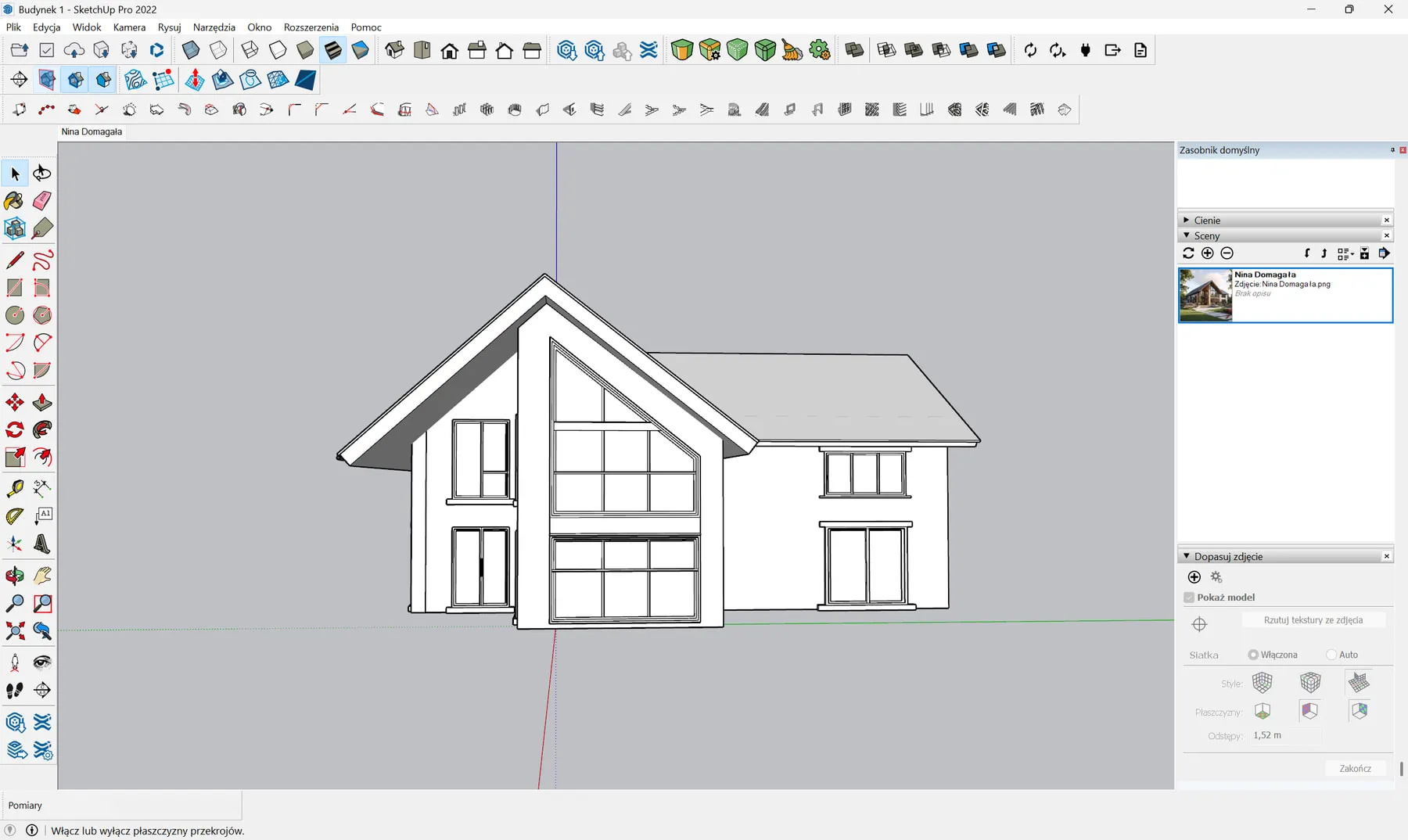Open the Rozszerzenia menu
This screenshot has width=1408, height=840.
coord(311,27)
